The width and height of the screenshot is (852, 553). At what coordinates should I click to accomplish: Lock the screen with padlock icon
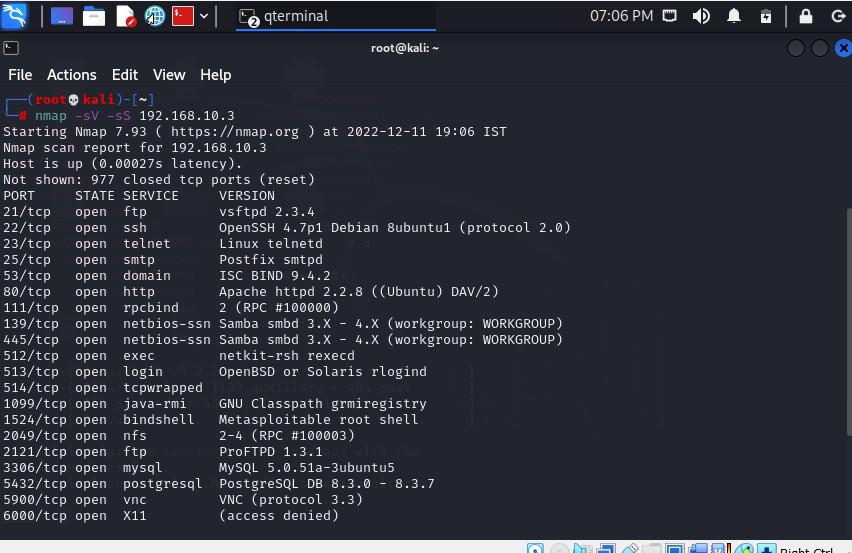point(806,16)
